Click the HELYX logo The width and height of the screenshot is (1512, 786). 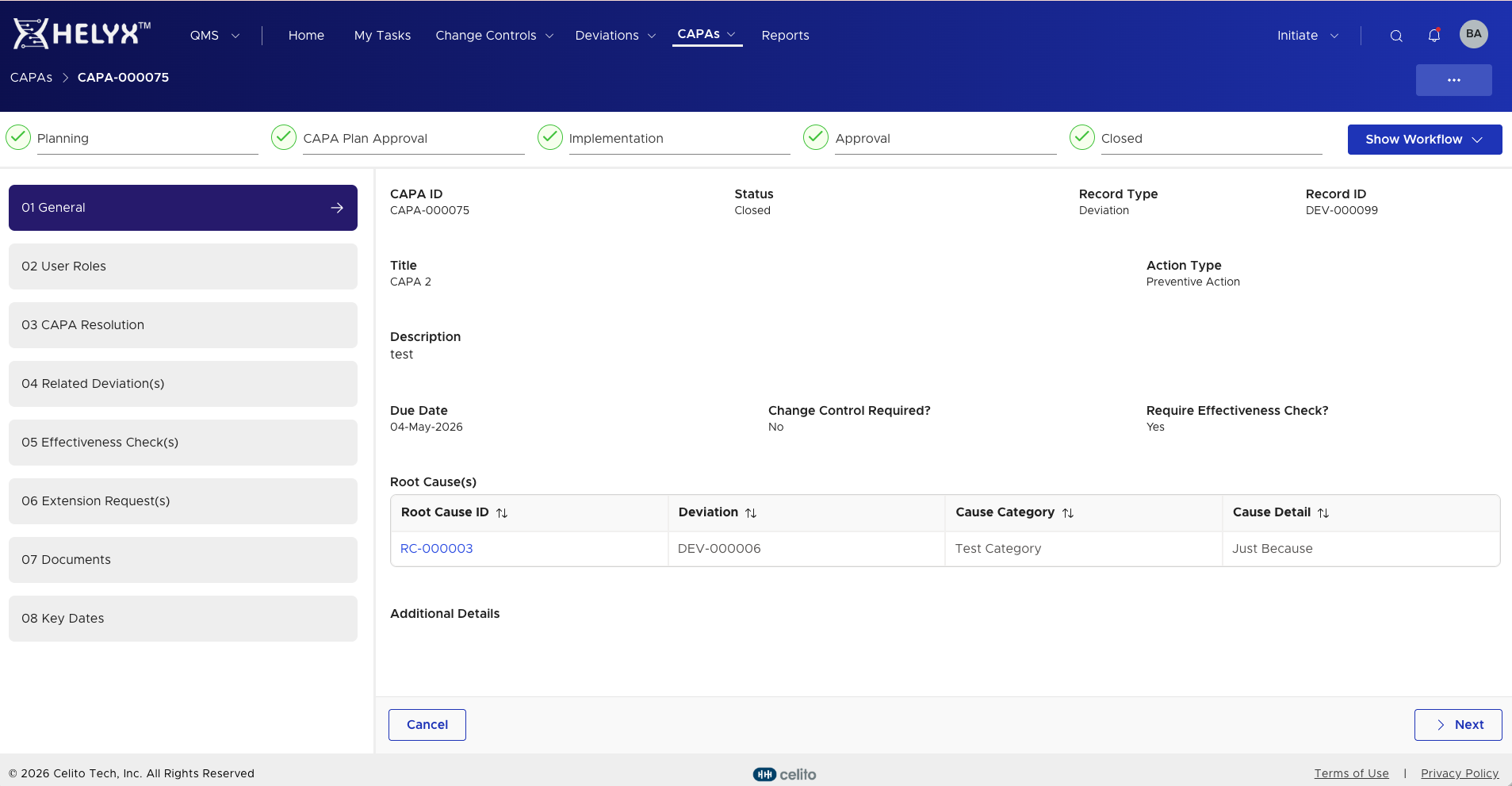pyautogui.click(x=82, y=34)
